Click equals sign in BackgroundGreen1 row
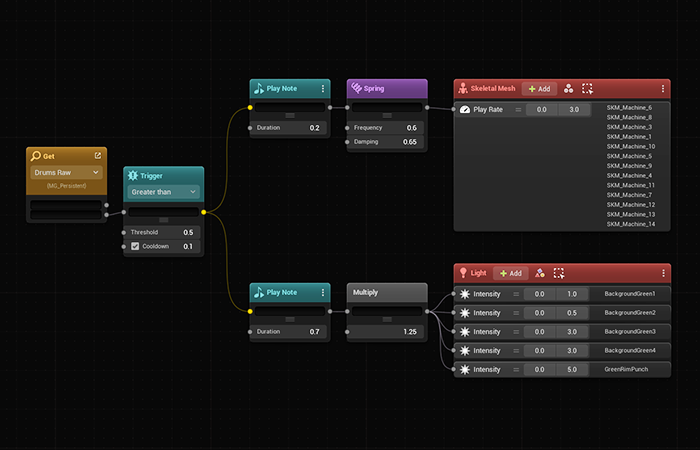 click(516, 294)
